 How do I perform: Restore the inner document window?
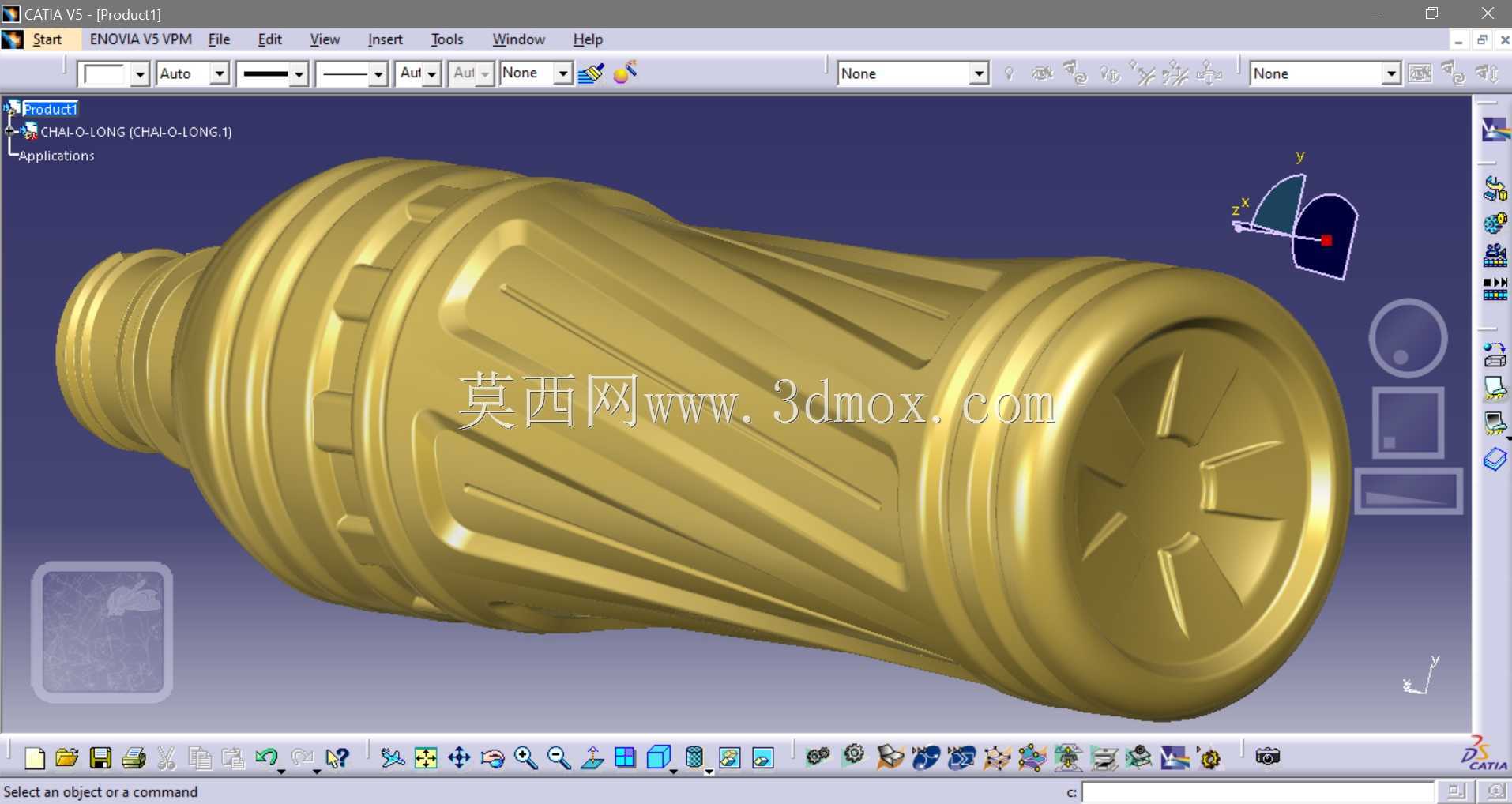coord(1481,39)
